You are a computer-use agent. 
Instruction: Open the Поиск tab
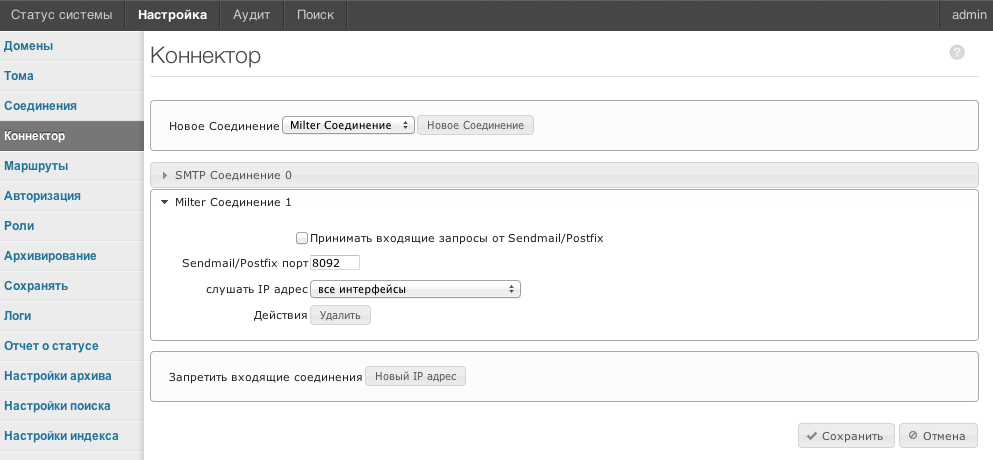(315, 15)
